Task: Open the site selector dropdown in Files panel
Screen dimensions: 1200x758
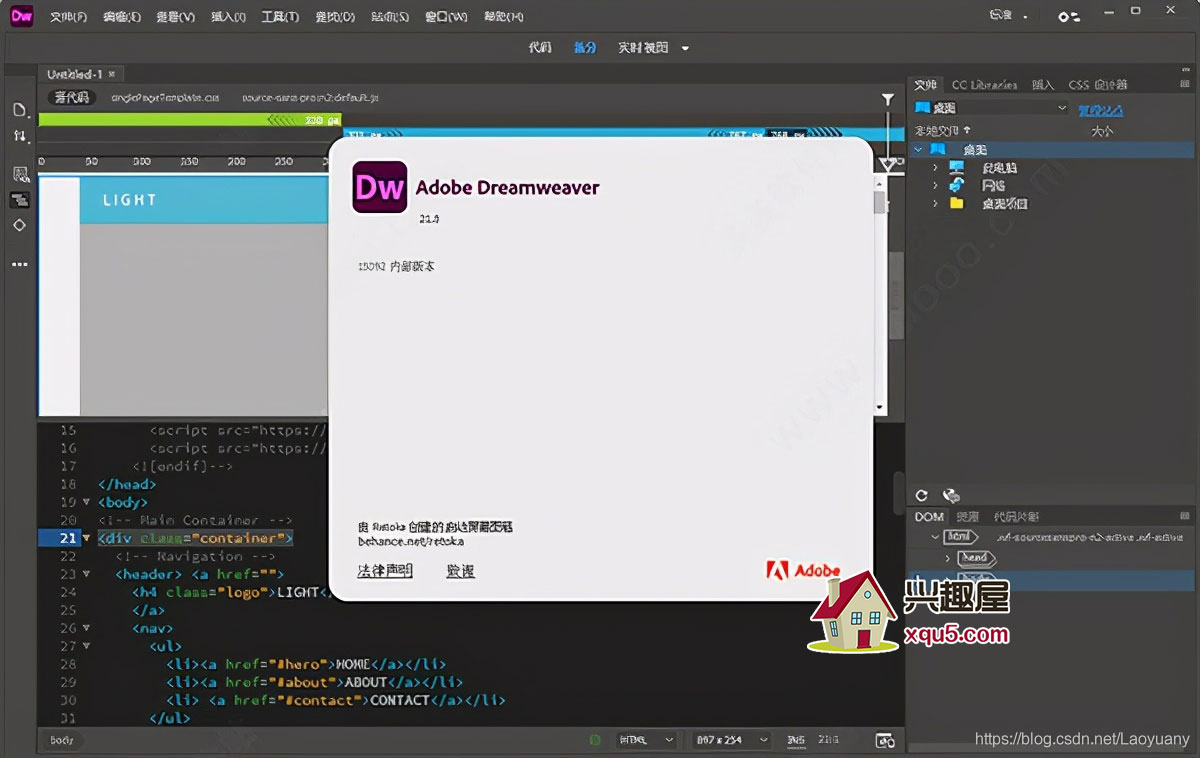Action: (x=991, y=108)
